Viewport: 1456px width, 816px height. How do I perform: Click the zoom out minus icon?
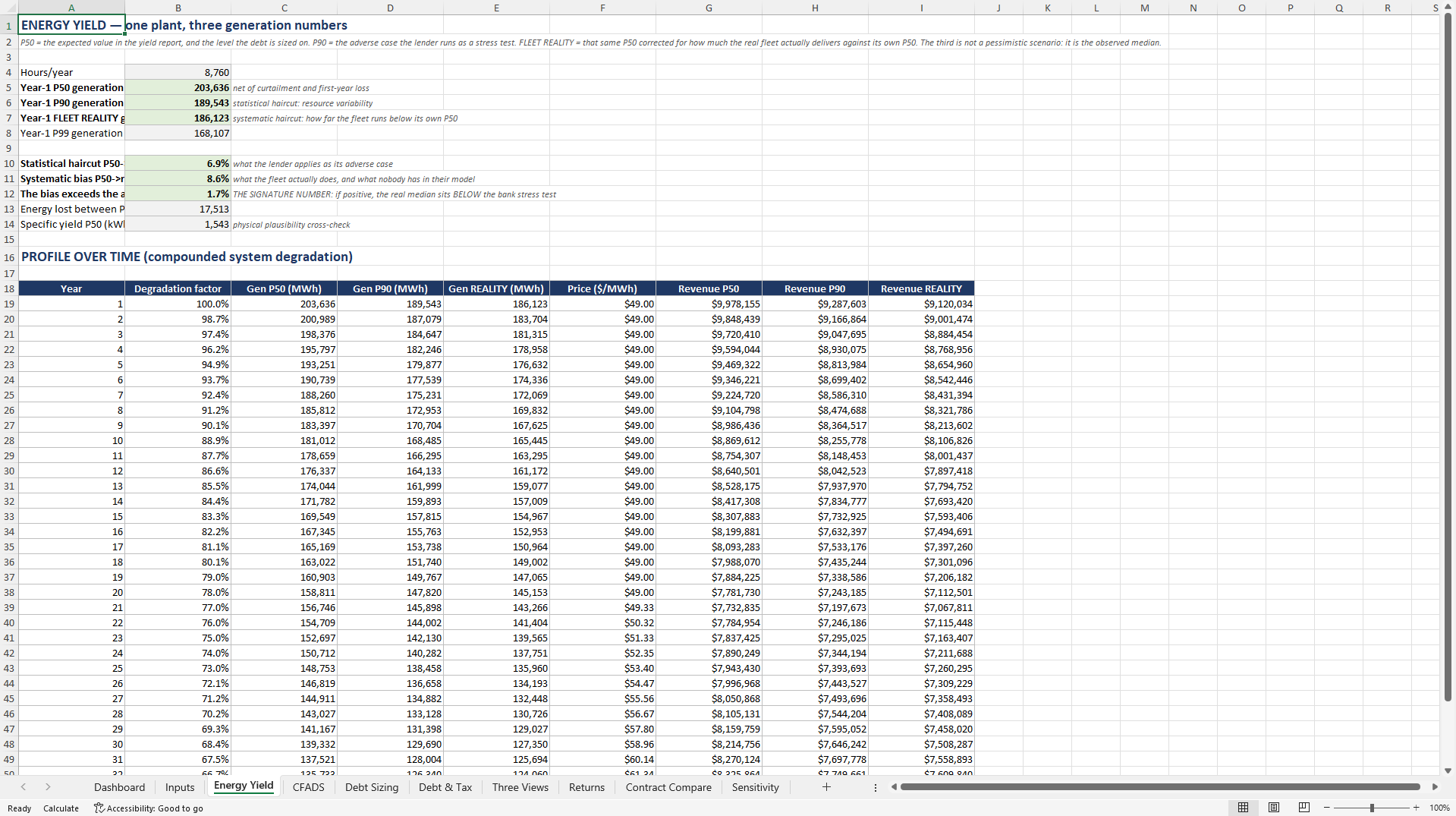point(1327,808)
